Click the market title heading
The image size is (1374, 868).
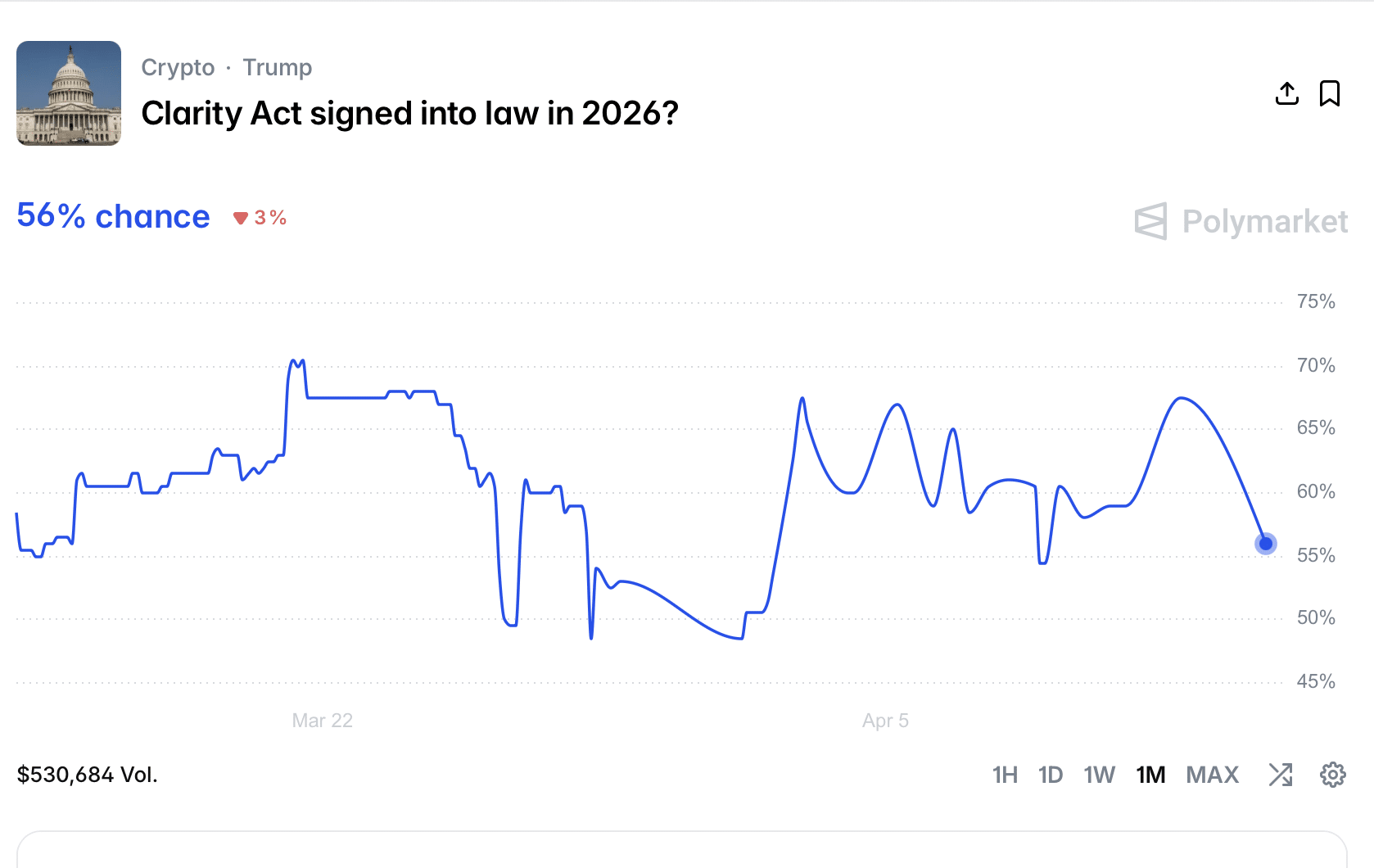pos(409,114)
